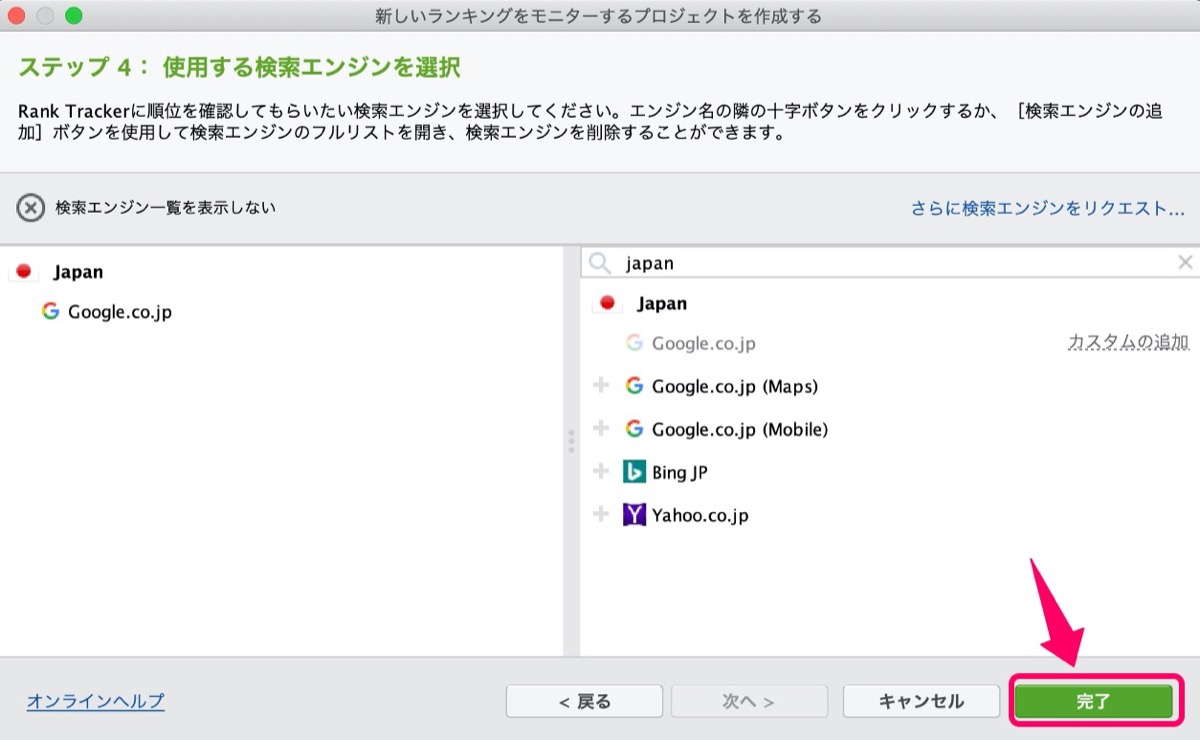
Task: Finish project setup with the 完了 button
Action: pyautogui.click(x=1093, y=701)
